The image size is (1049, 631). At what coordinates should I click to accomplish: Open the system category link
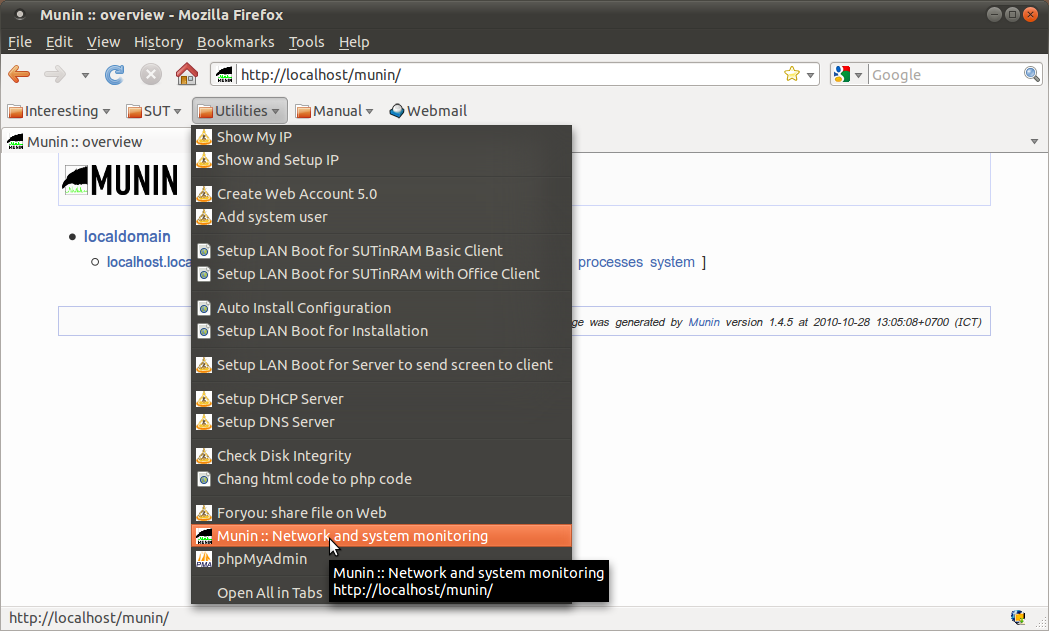coord(672,262)
